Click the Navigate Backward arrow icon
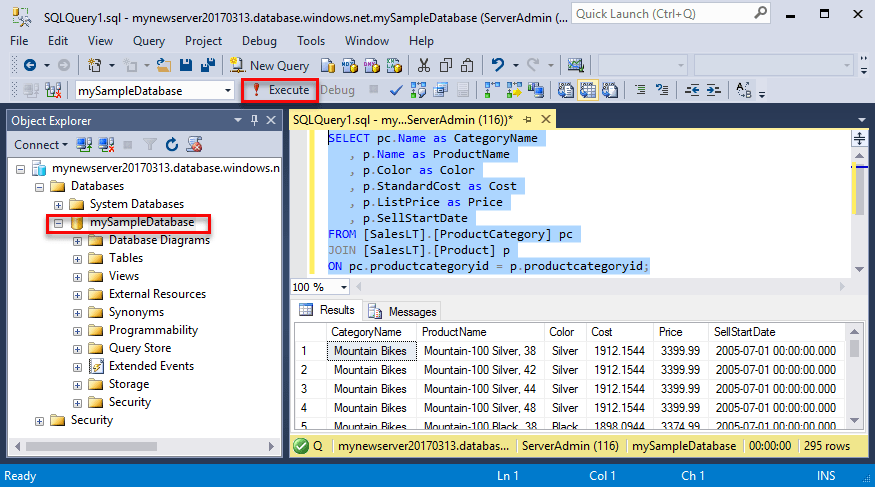The width and height of the screenshot is (875, 487). [30, 66]
